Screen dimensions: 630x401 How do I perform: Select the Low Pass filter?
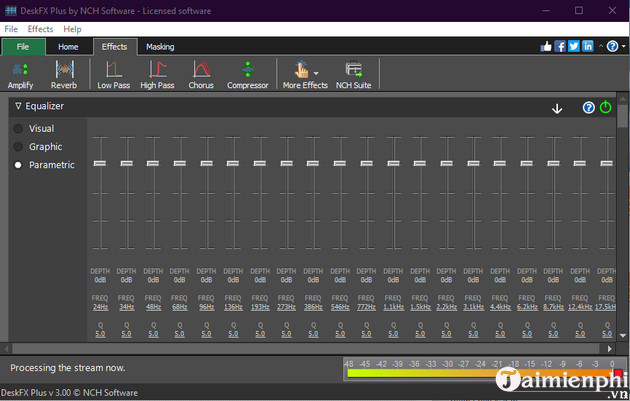pyautogui.click(x=113, y=72)
